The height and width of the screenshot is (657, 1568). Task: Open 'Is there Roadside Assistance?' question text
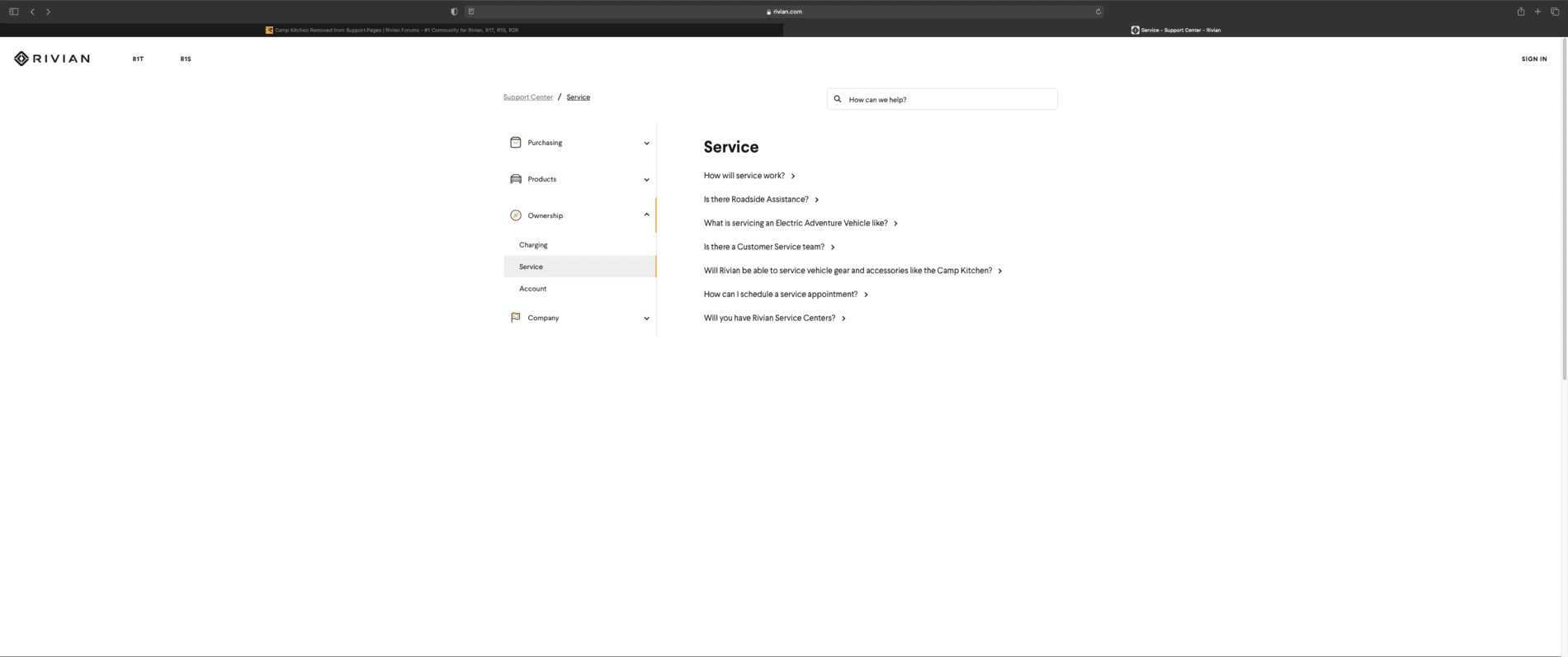click(756, 200)
